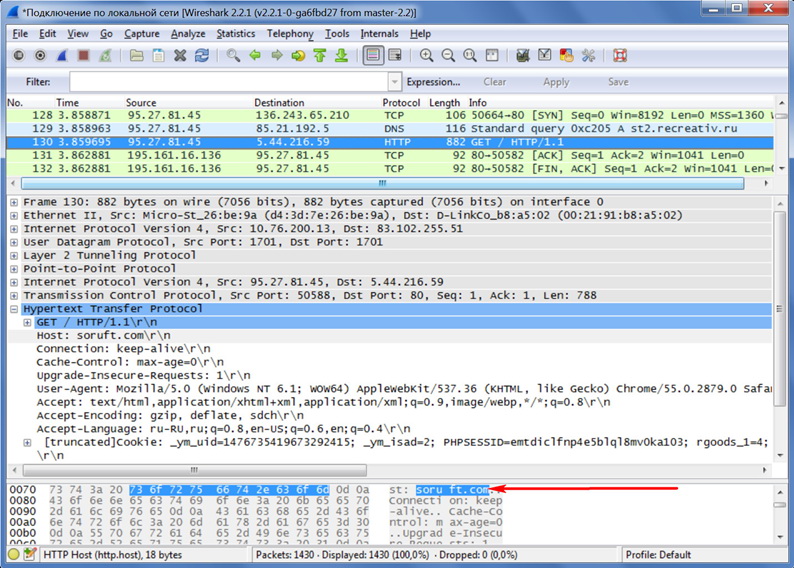Screen dimensions: 794x568
Task: Expand the truncated Cookie field
Action: click(28, 442)
